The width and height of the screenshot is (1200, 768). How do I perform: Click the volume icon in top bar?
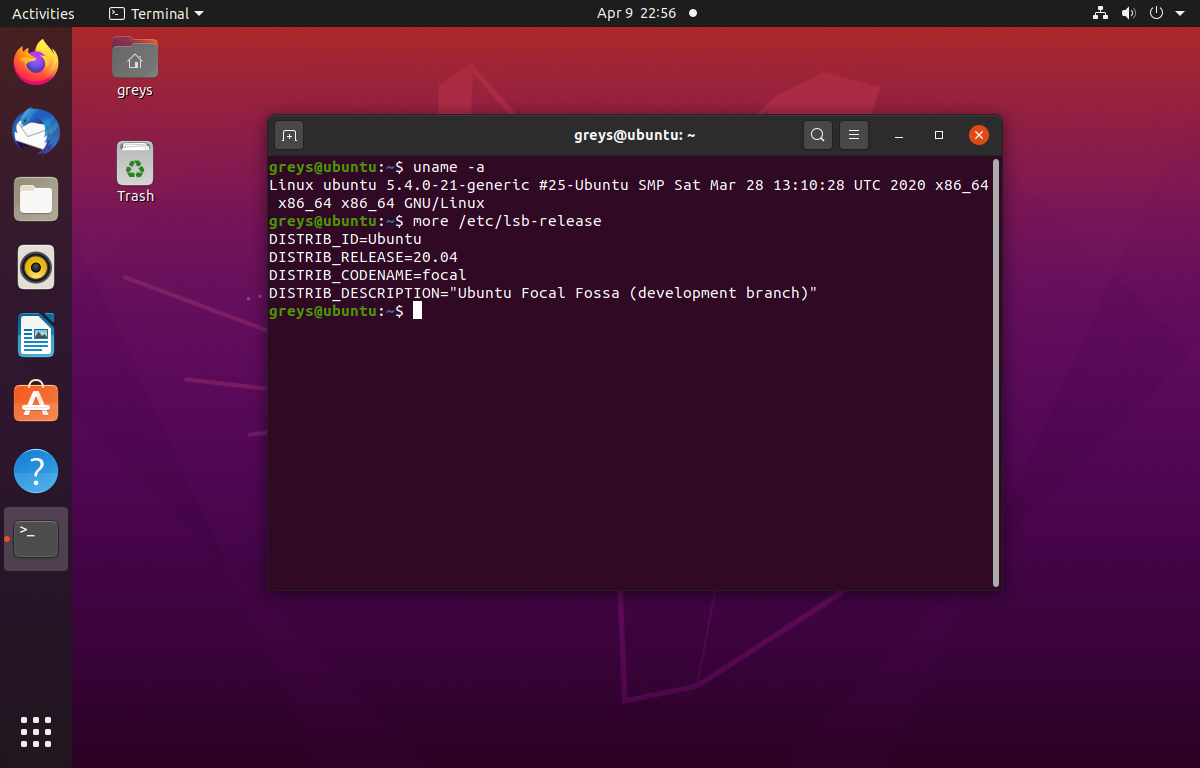click(x=1129, y=13)
